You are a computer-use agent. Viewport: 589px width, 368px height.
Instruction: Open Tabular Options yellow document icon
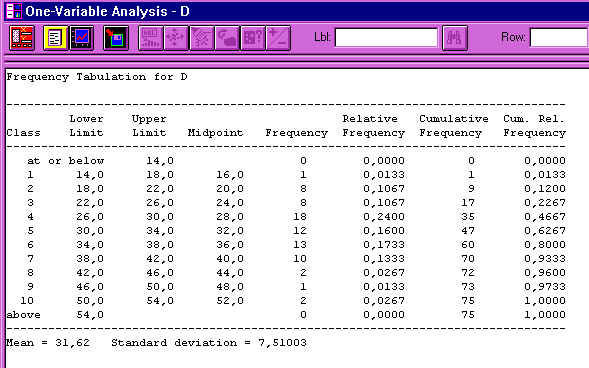click(55, 38)
